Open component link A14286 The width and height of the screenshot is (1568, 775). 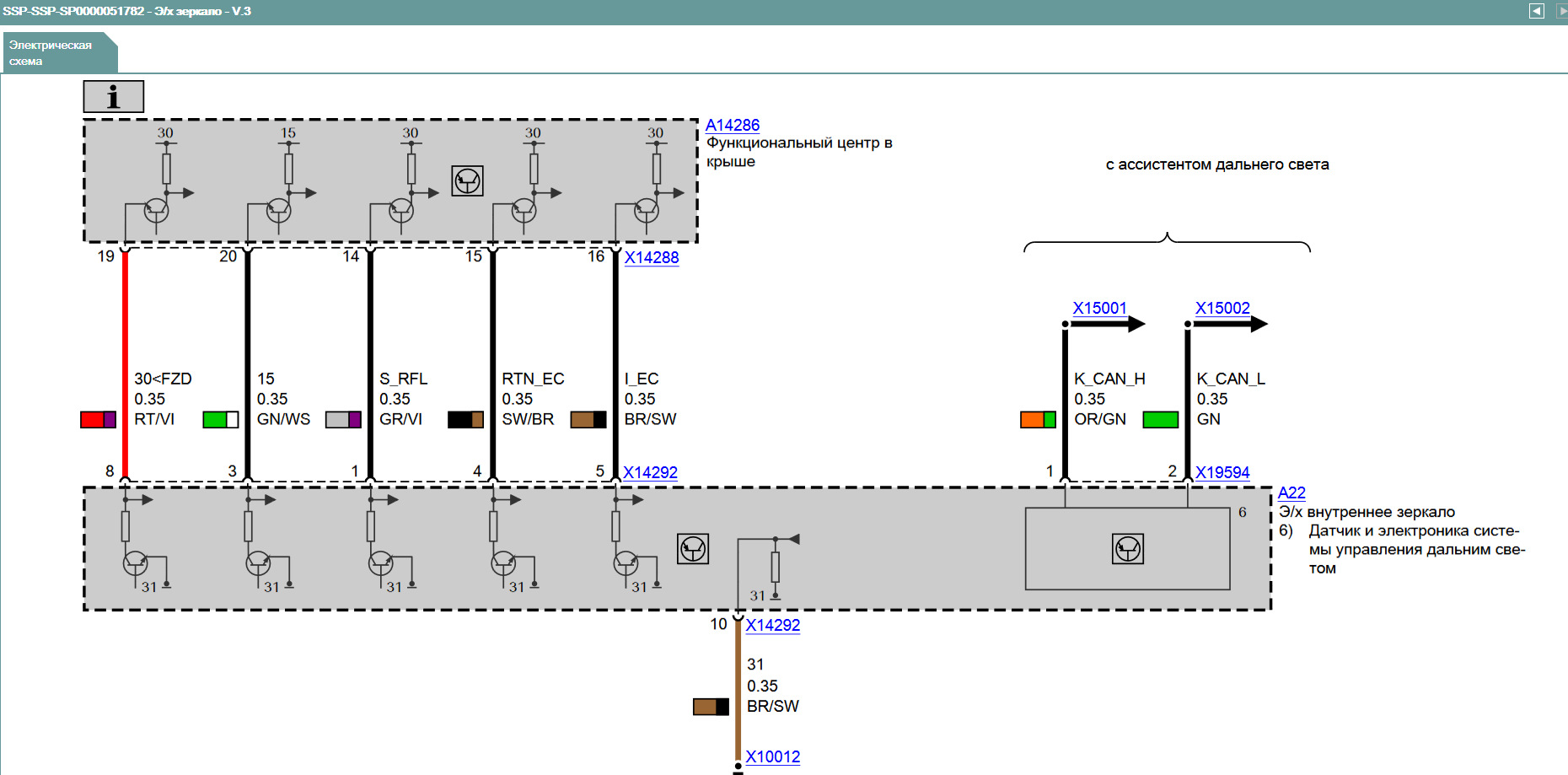click(x=733, y=125)
